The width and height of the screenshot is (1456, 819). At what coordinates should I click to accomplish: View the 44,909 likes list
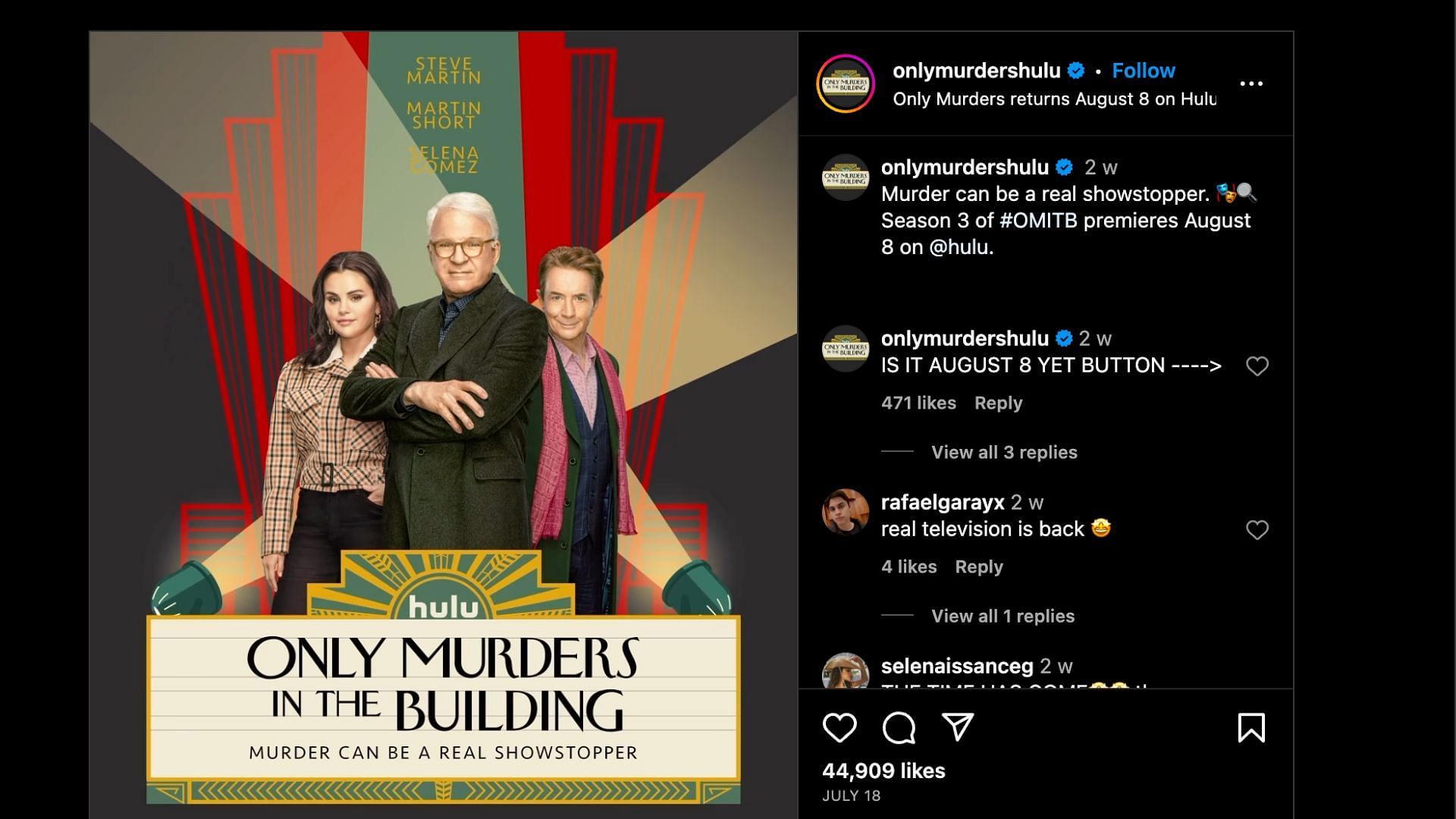click(883, 770)
